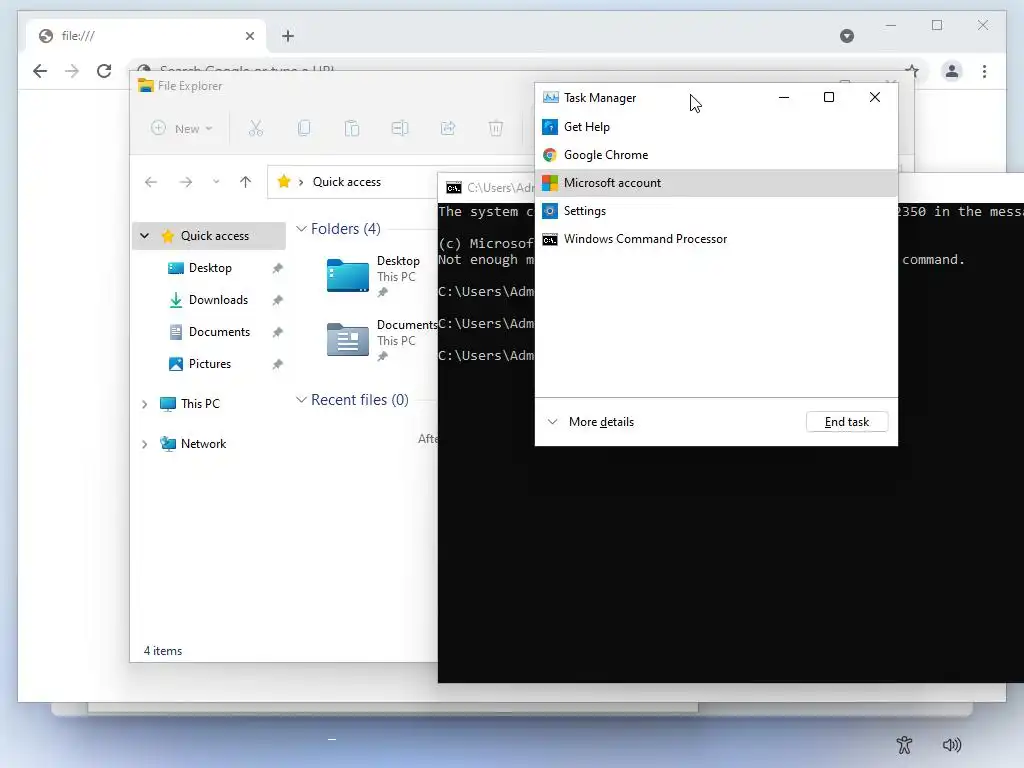
Task: Click the Paste icon in File Explorer toolbar
Action: pyautogui.click(x=352, y=129)
